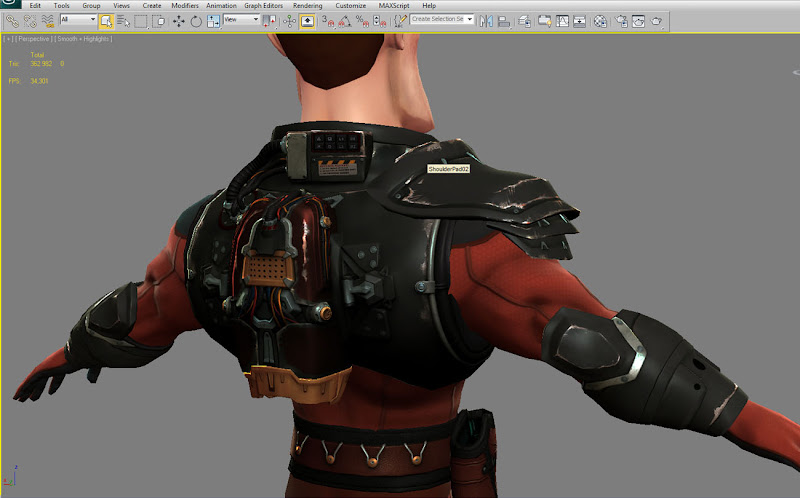Open the Layer Manager icon
800x498 pixels.
click(x=524, y=21)
